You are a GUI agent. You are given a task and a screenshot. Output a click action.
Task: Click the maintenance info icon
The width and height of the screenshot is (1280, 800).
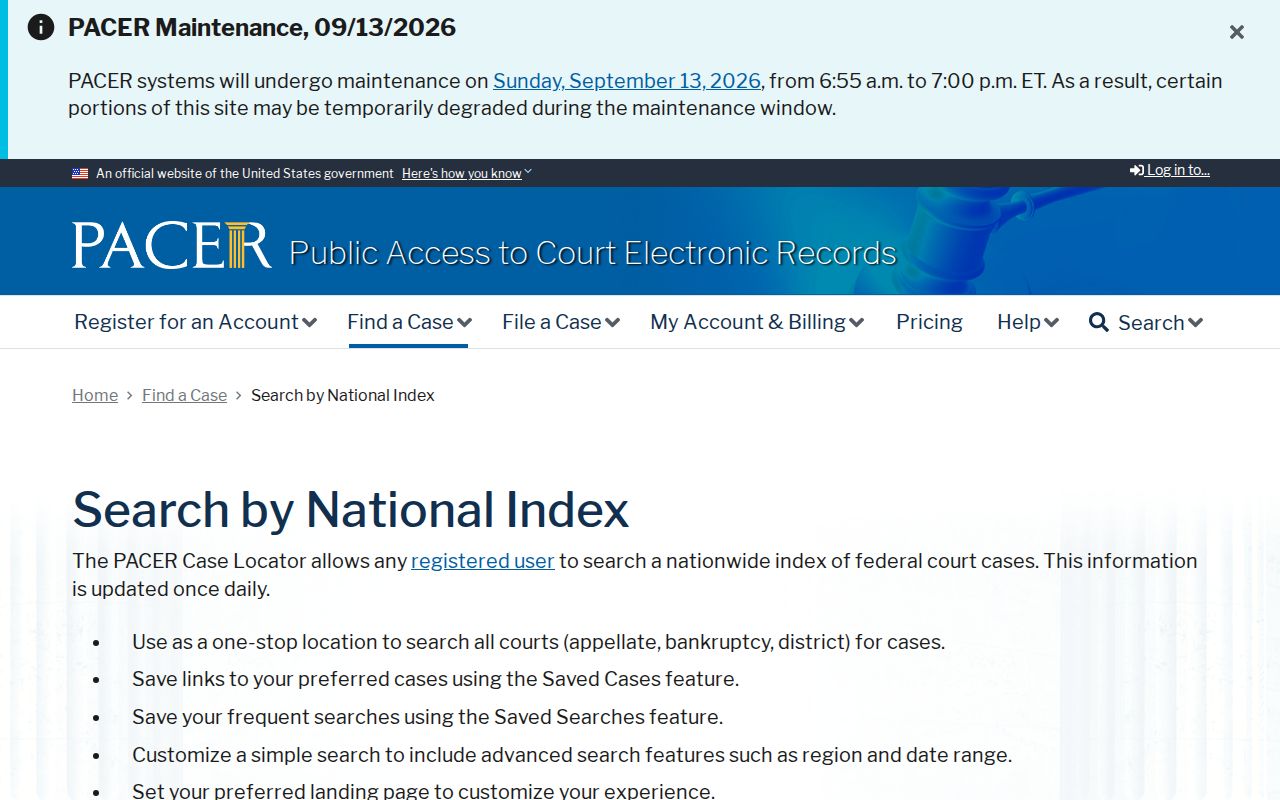tap(41, 27)
